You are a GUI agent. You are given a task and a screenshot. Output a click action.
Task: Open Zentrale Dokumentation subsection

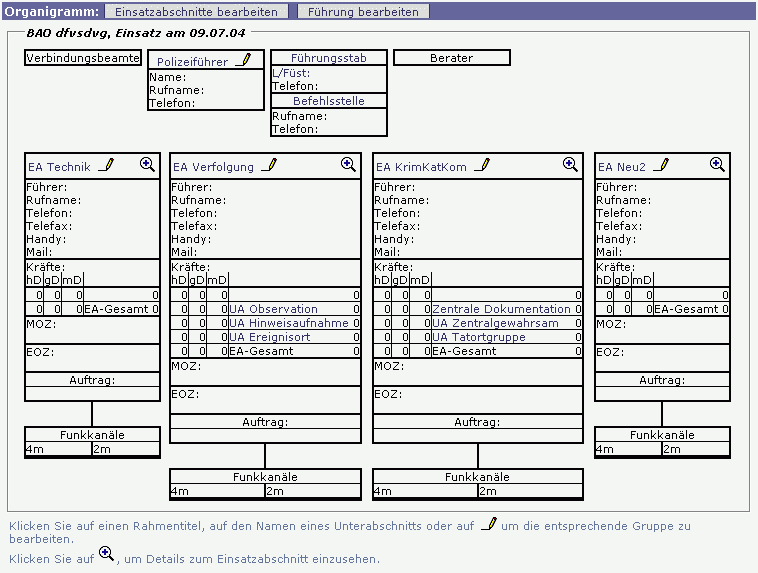pos(501,310)
